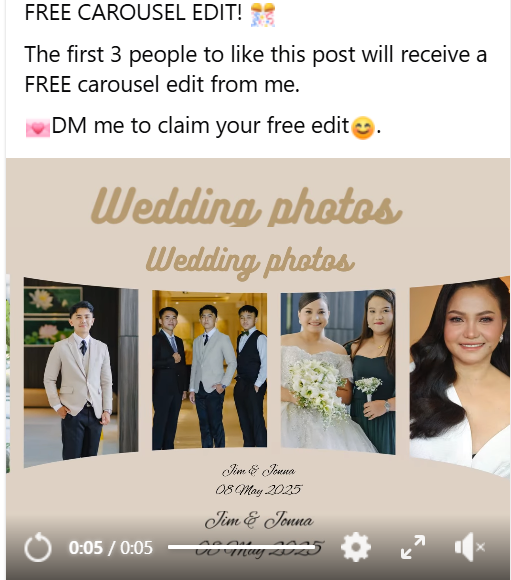
Task: Click the pink heart letter emoji
Action: pyautogui.click(x=37, y=128)
